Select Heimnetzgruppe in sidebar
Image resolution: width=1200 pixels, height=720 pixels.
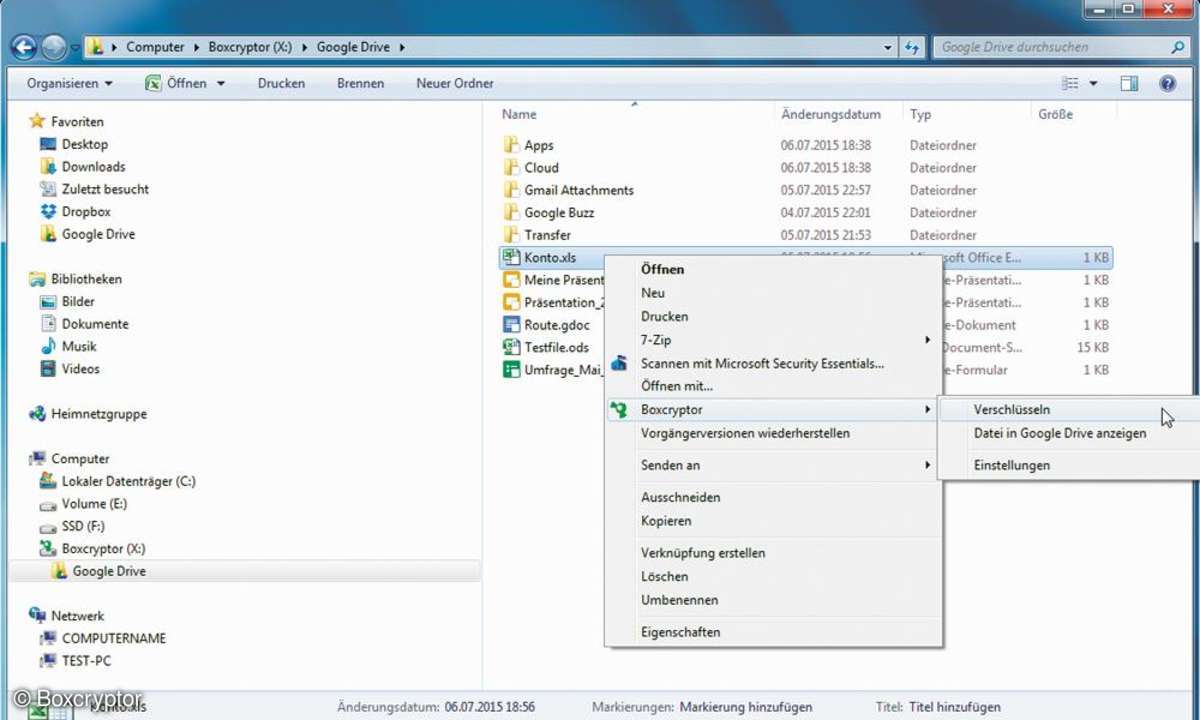tap(98, 414)
